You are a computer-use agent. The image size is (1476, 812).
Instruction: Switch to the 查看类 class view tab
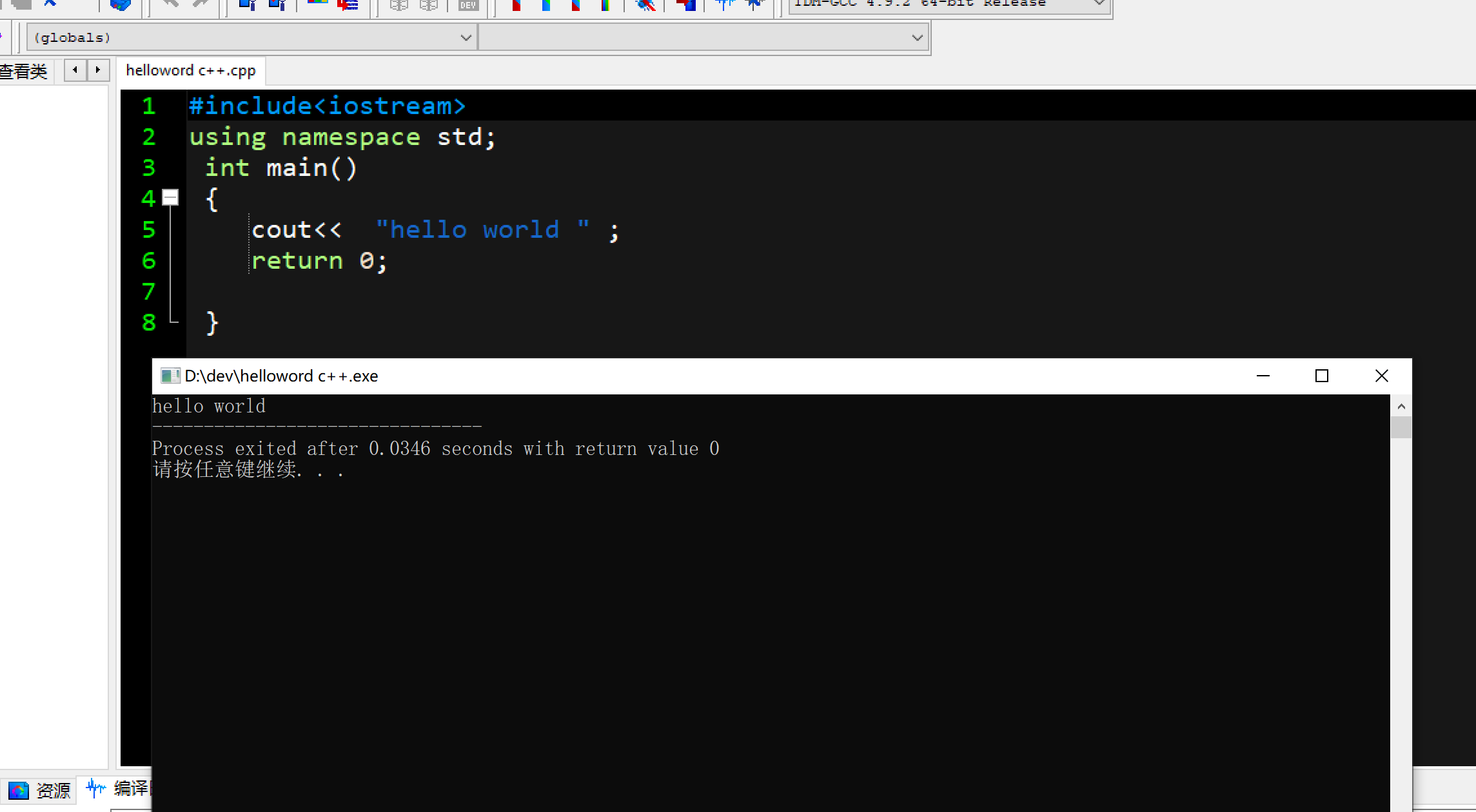point(24,71)
